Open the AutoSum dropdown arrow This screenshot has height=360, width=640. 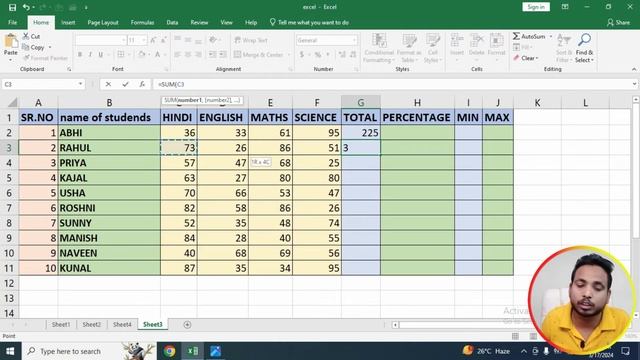point(551,37)
